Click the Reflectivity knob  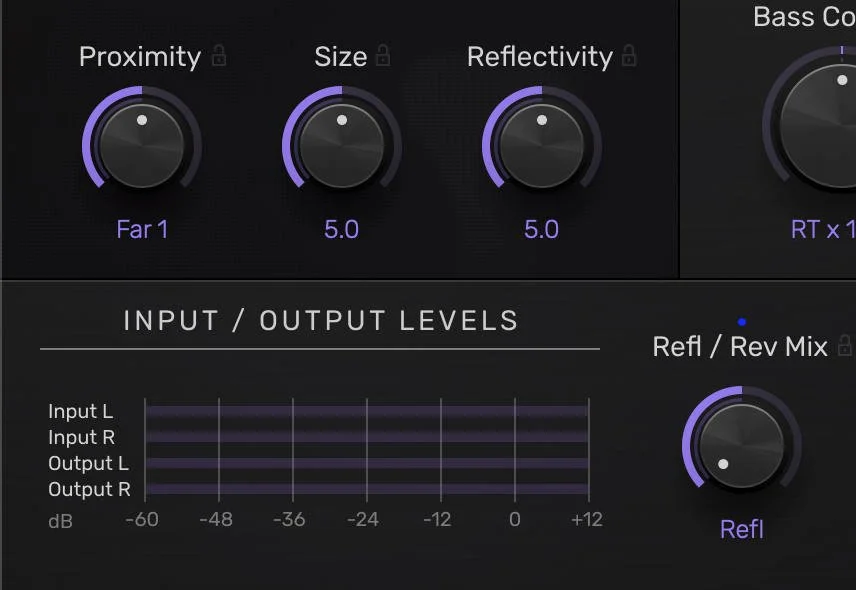click(541, 143)
